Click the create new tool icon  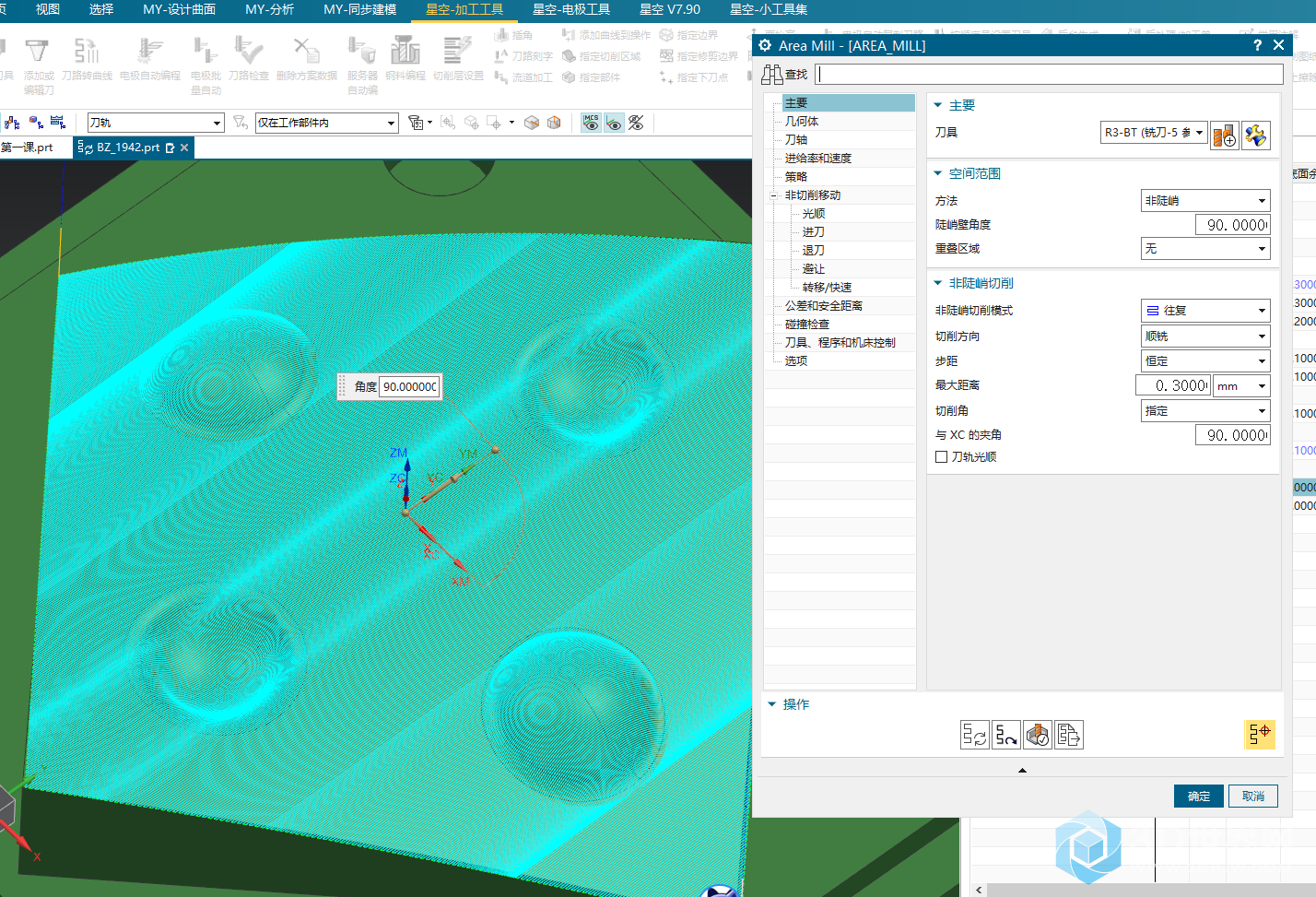pyautogui.click(x=1225, y=136)
